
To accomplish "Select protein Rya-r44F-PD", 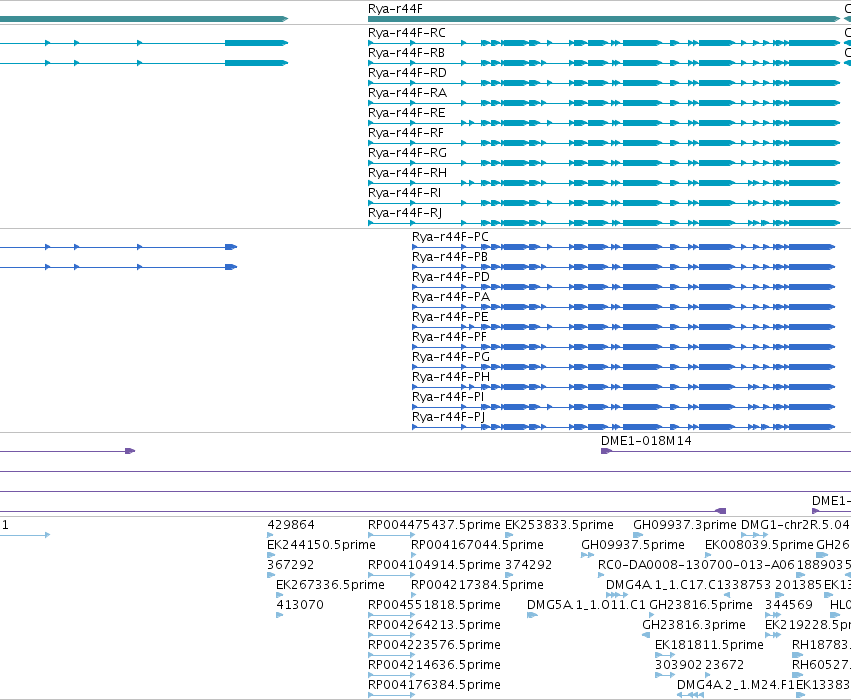I will click(450, 278).
